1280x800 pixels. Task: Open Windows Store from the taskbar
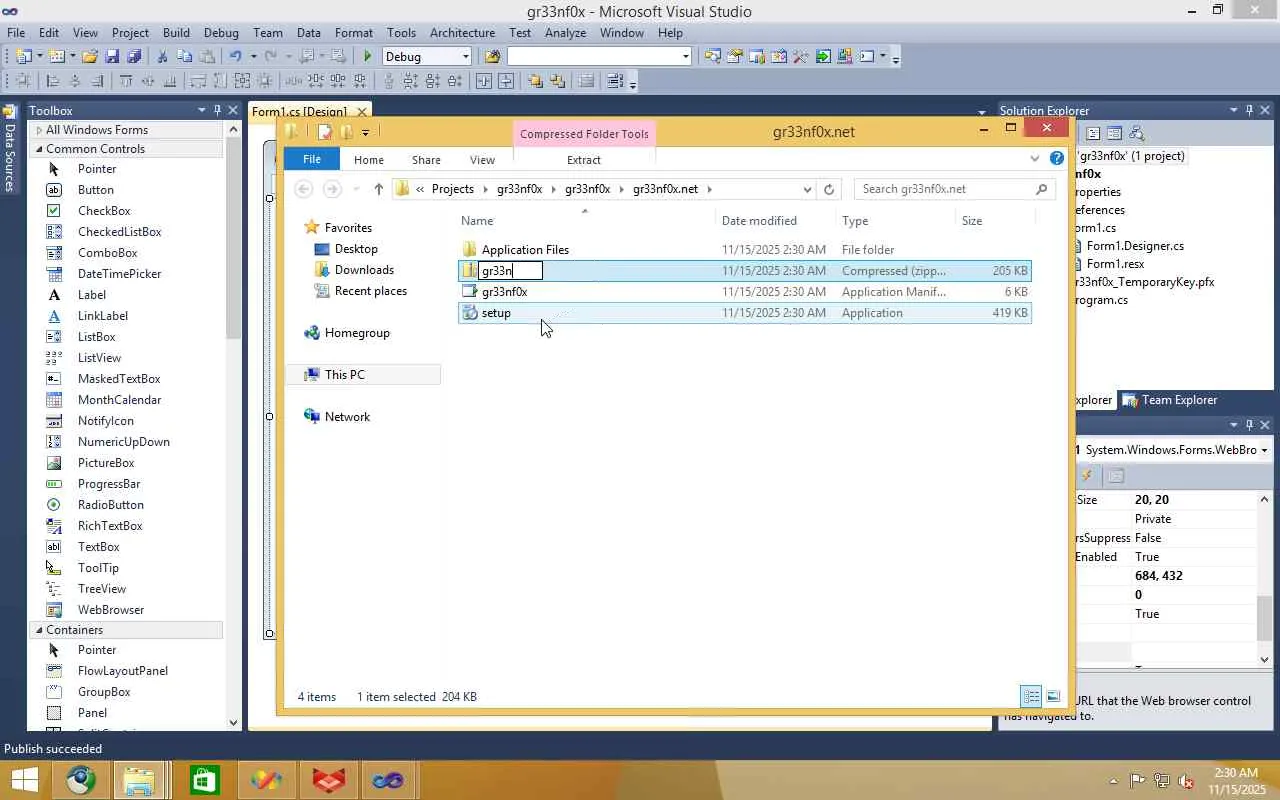coord(205,780)
